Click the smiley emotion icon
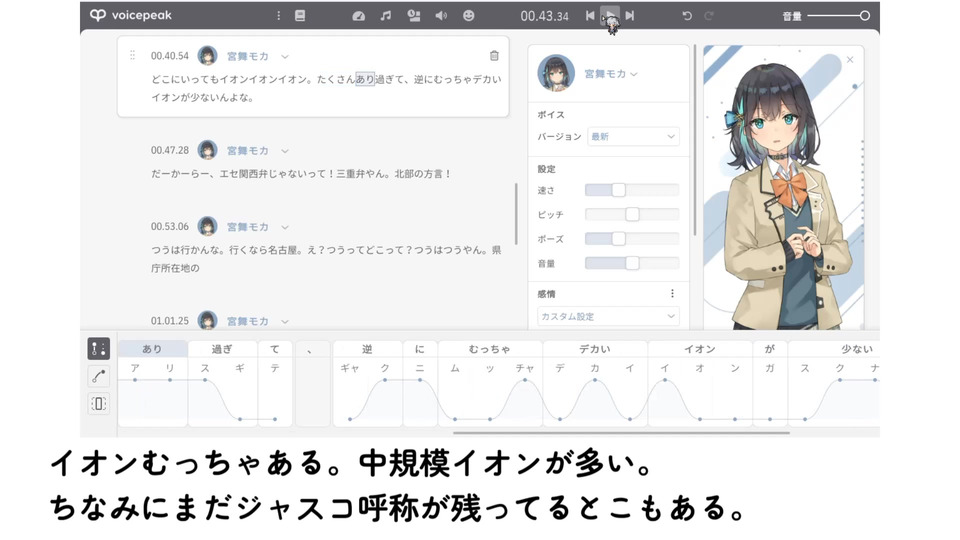This screenshot has width=960, height=540. [x=468, y=16]
